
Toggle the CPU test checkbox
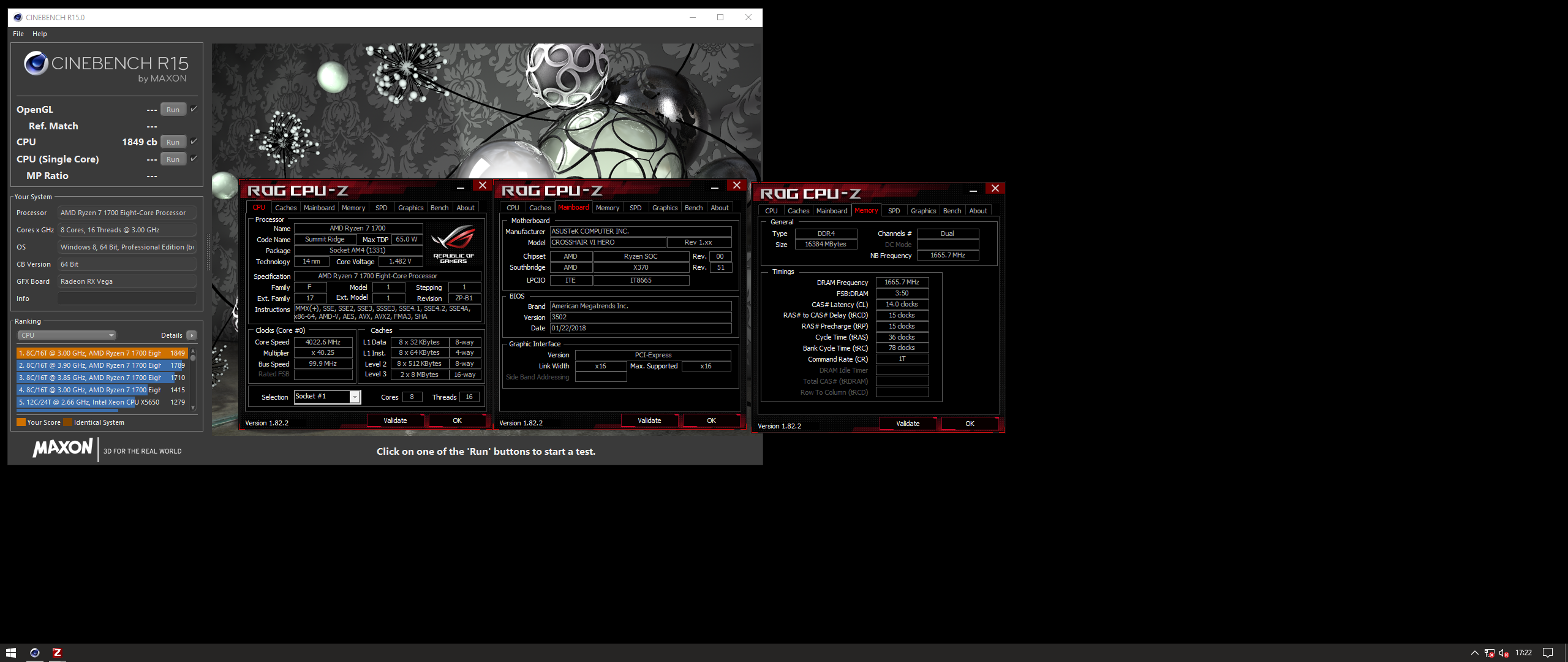[194, 142]
